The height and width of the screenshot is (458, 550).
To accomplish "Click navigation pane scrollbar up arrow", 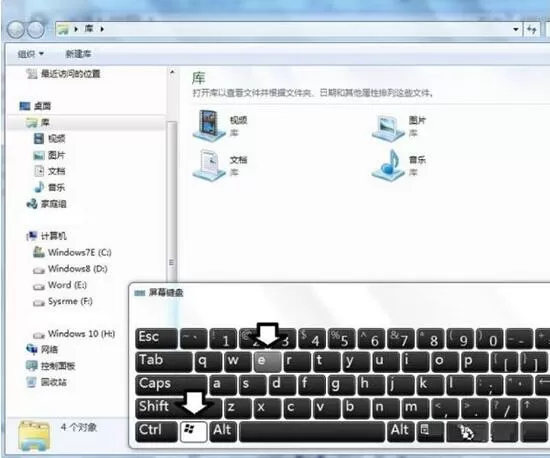I will [x=172, y=72].
